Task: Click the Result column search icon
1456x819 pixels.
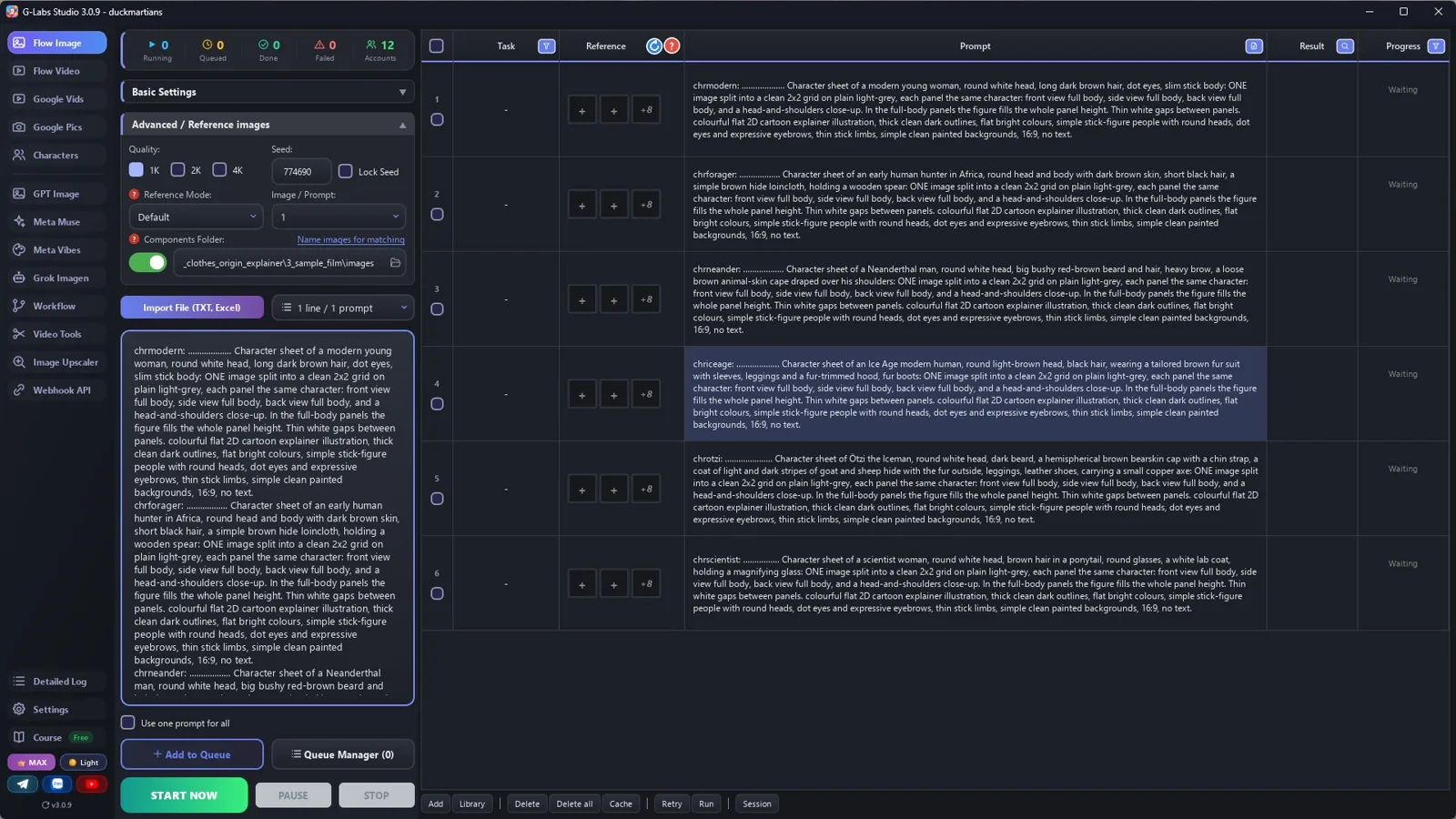Action: coord(1345,46)
